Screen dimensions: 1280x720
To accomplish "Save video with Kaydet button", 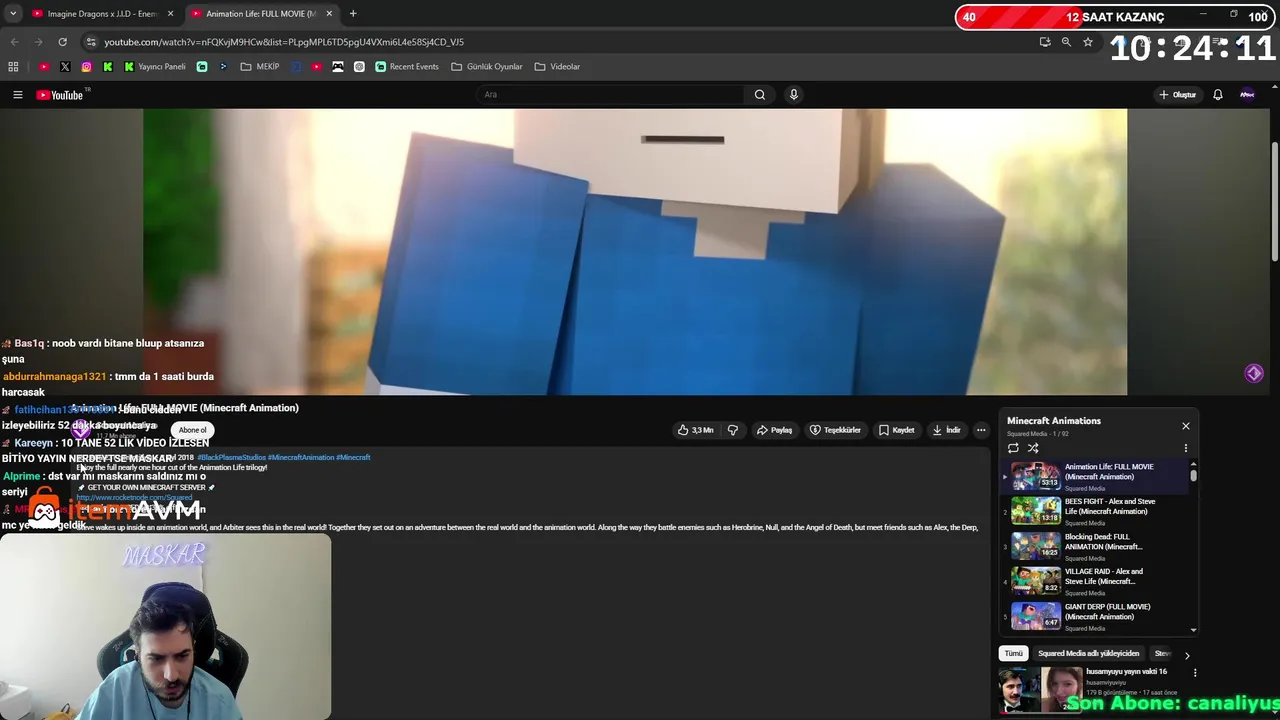I will point(896,430).
